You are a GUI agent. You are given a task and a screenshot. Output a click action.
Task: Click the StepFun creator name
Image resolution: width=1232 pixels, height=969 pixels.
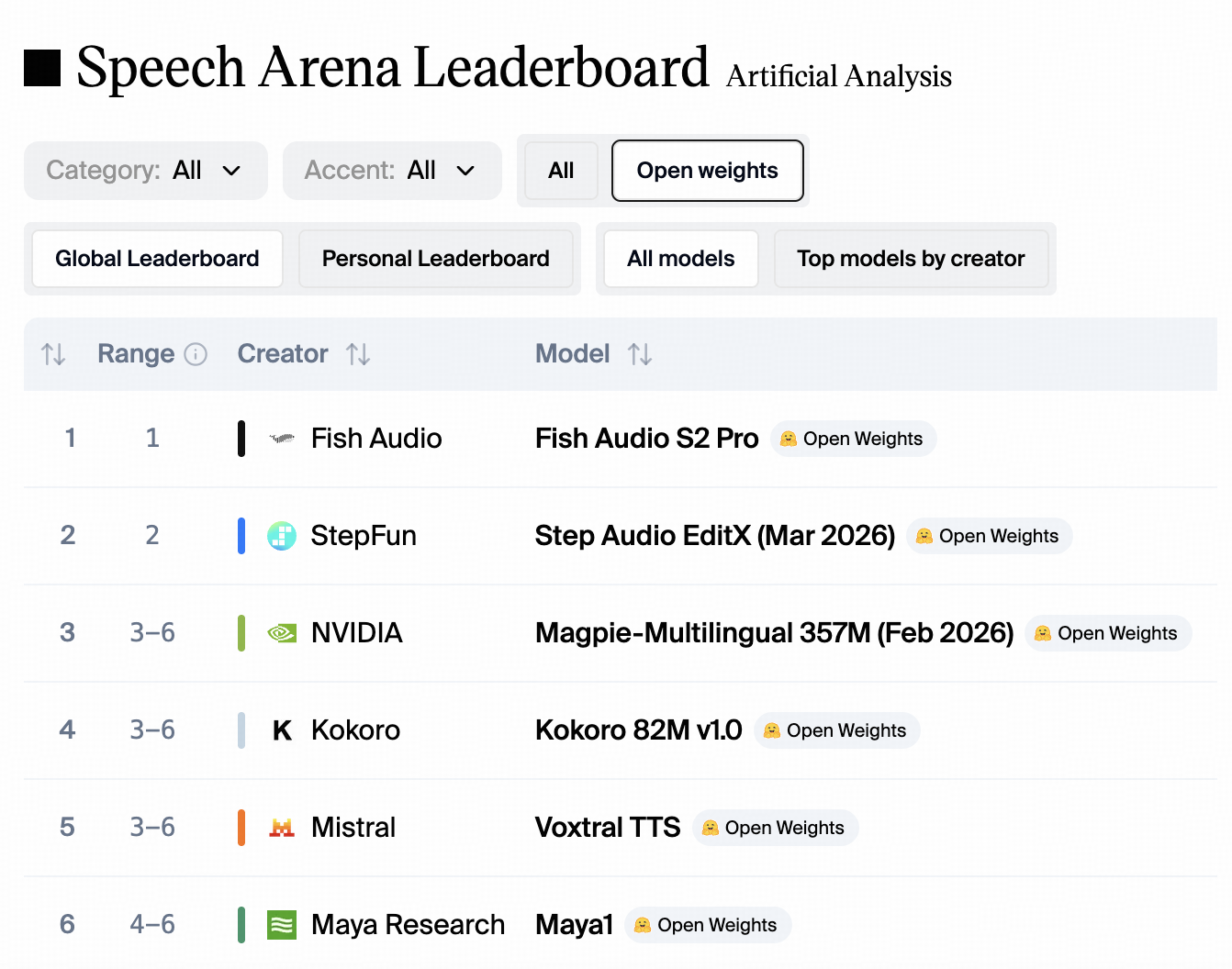(x=364, y=536)
